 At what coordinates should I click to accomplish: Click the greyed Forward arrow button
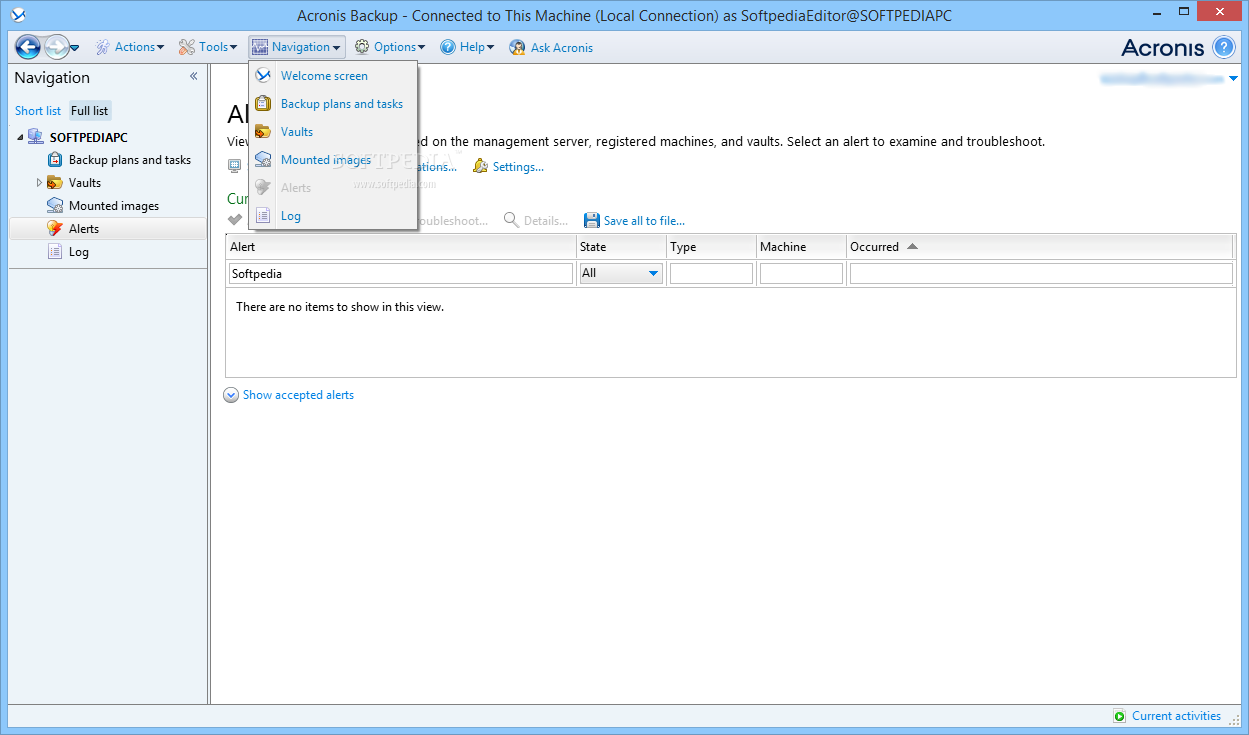coord(56,46)
